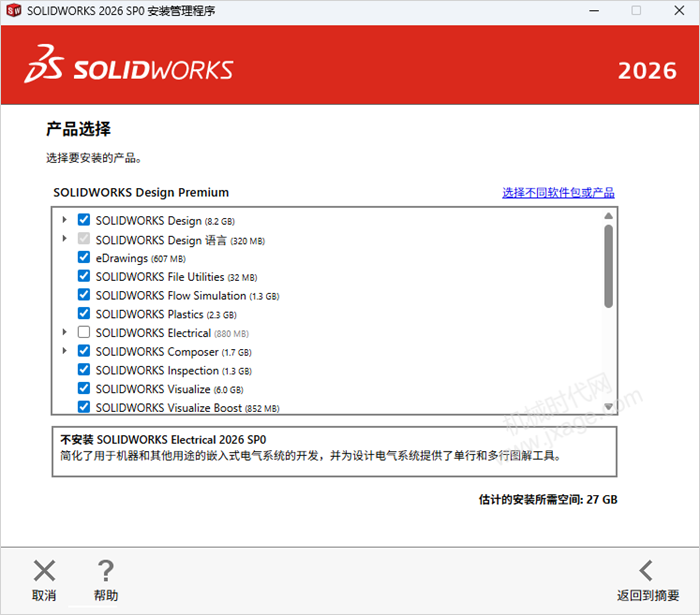Expand the SOLIDWORKS Design tree node

(x=64, y=220)
